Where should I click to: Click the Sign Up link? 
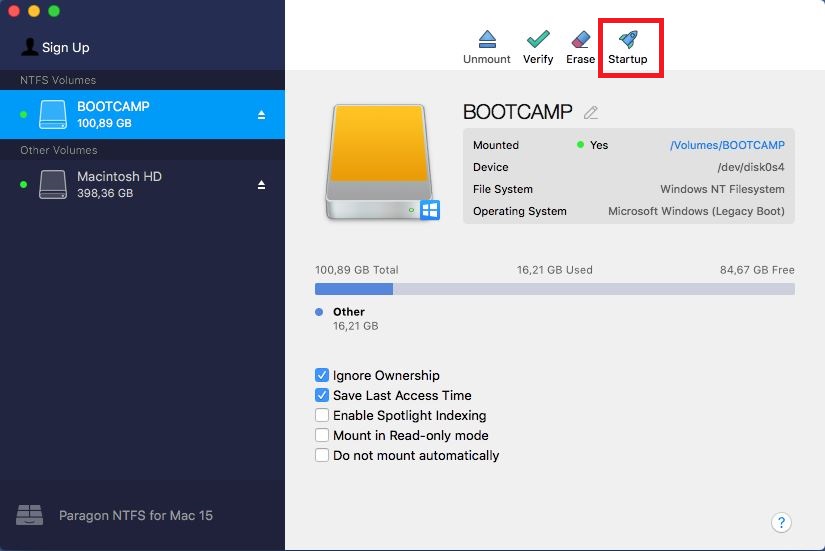(x=66, y=47)
